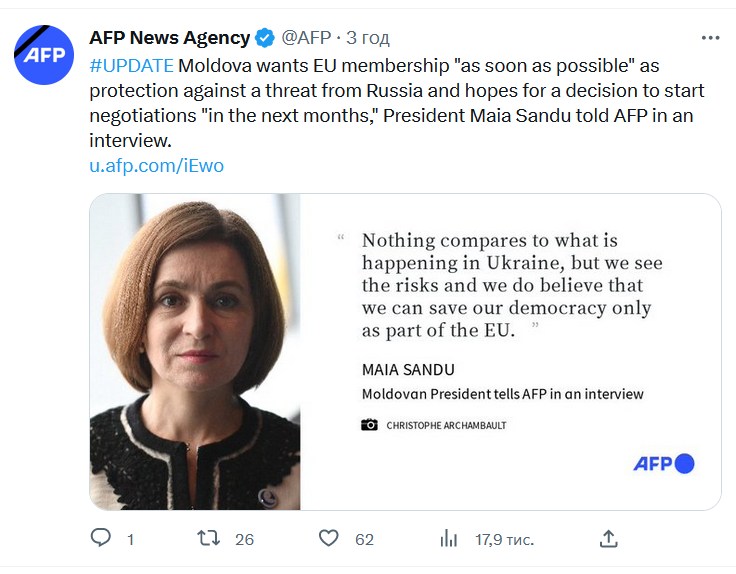Image resolution: width=736 pixels, height=574 pixels.
Task: Click the @AFP handle
Action: 306,38
